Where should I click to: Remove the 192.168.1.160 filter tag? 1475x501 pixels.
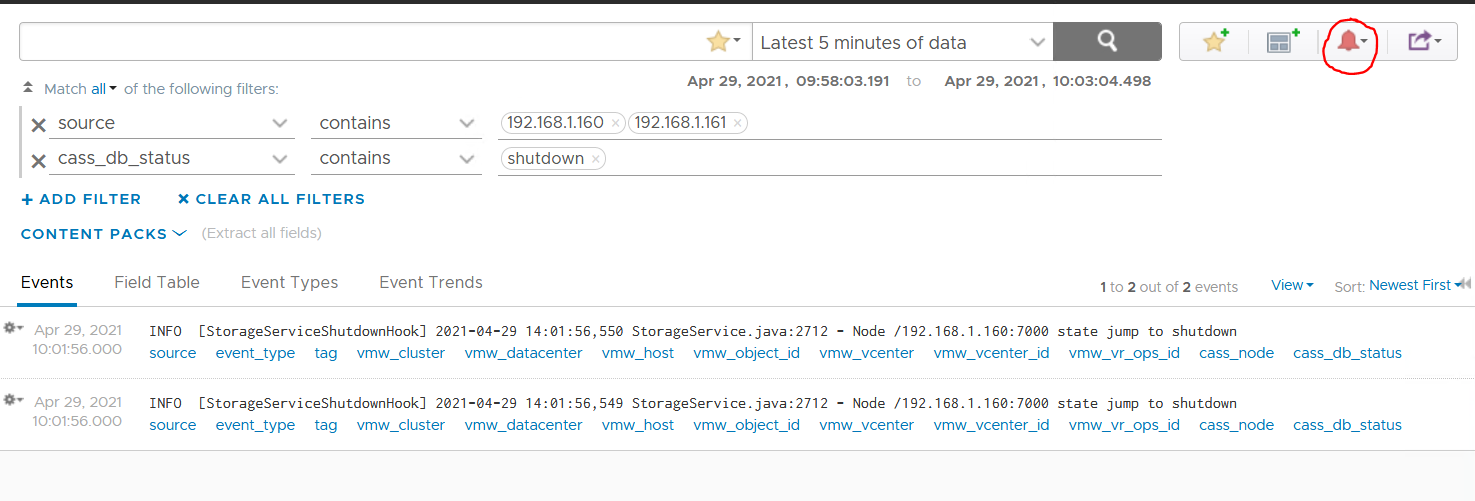coord(615,123)
